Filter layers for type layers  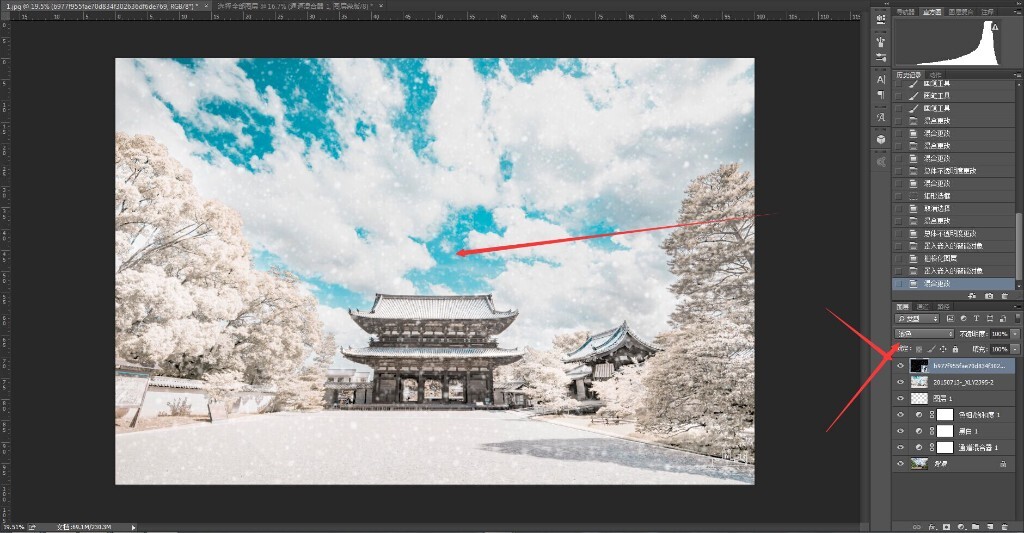pos(976,319)
